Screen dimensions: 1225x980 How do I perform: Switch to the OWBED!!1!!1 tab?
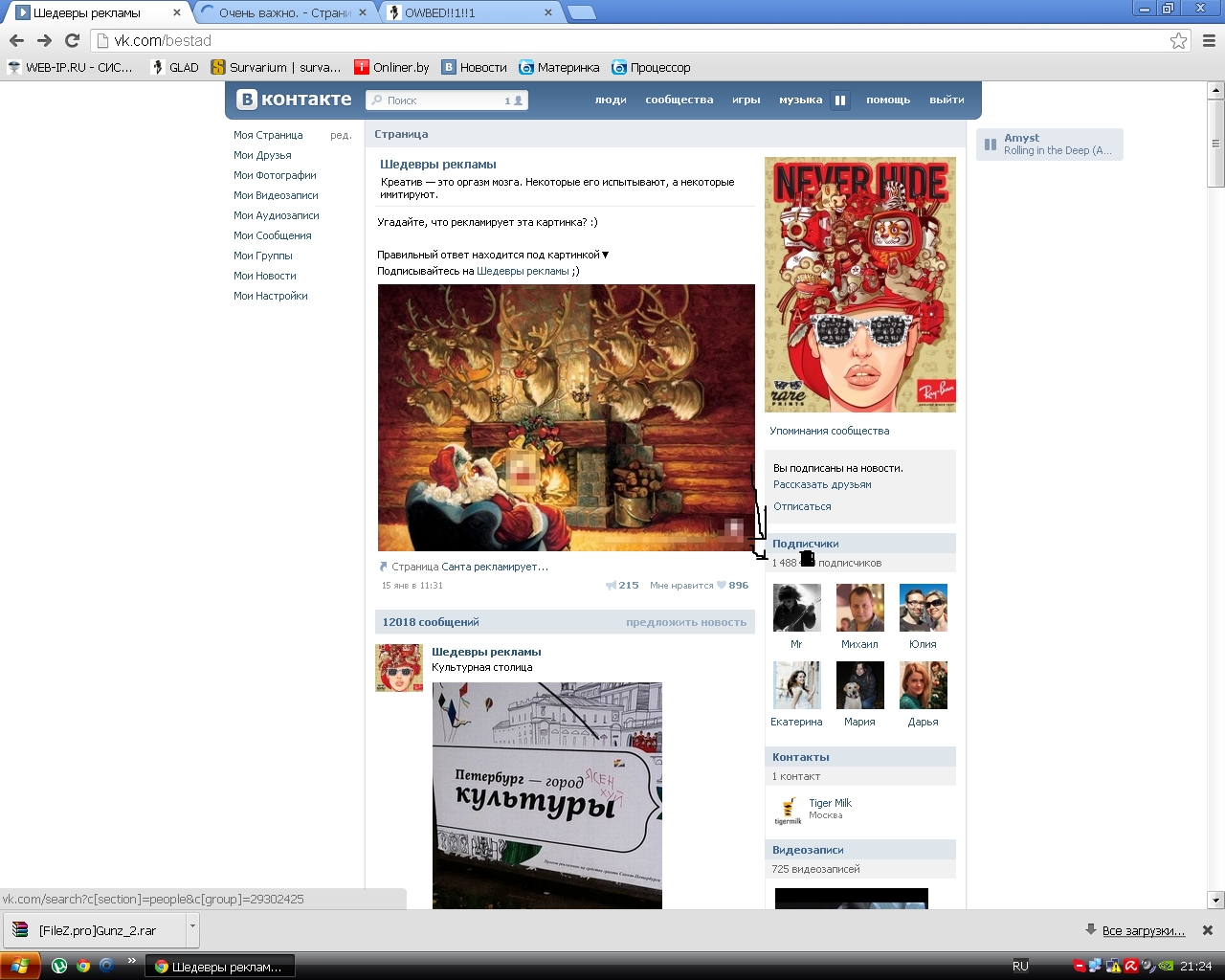pyautogui.click(x=469, y=12)
